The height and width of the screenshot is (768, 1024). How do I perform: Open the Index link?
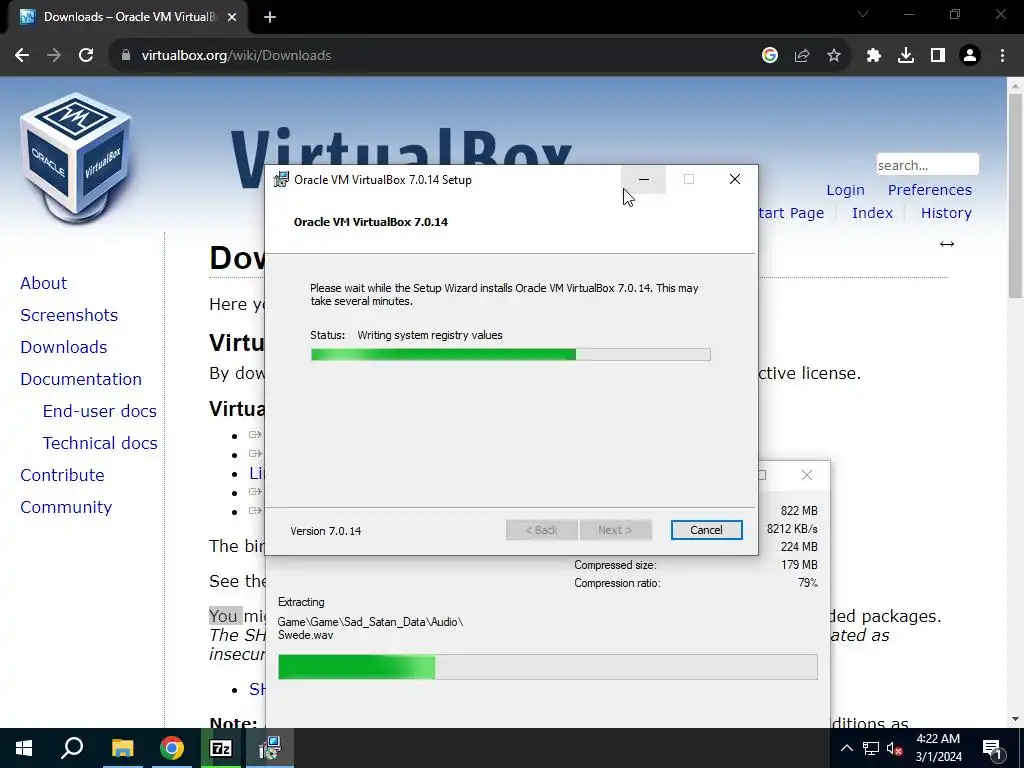click(x=872, y=213)
